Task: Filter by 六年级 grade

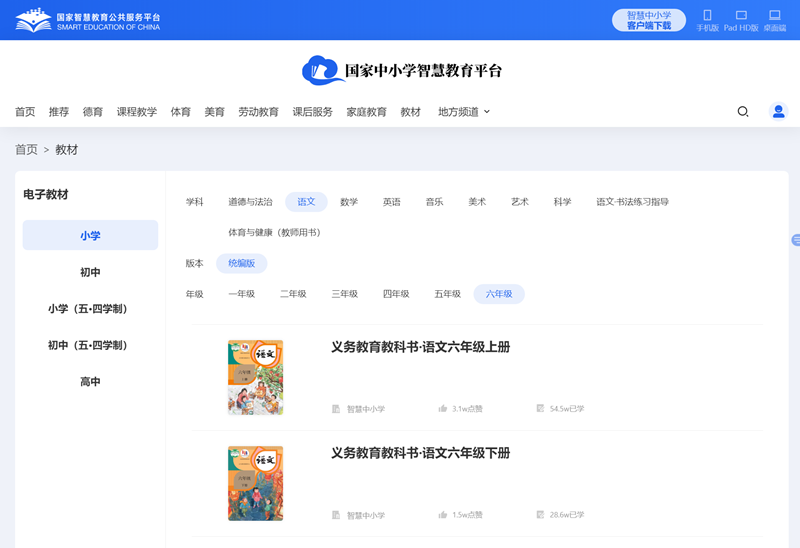Action: pos(499,294)
